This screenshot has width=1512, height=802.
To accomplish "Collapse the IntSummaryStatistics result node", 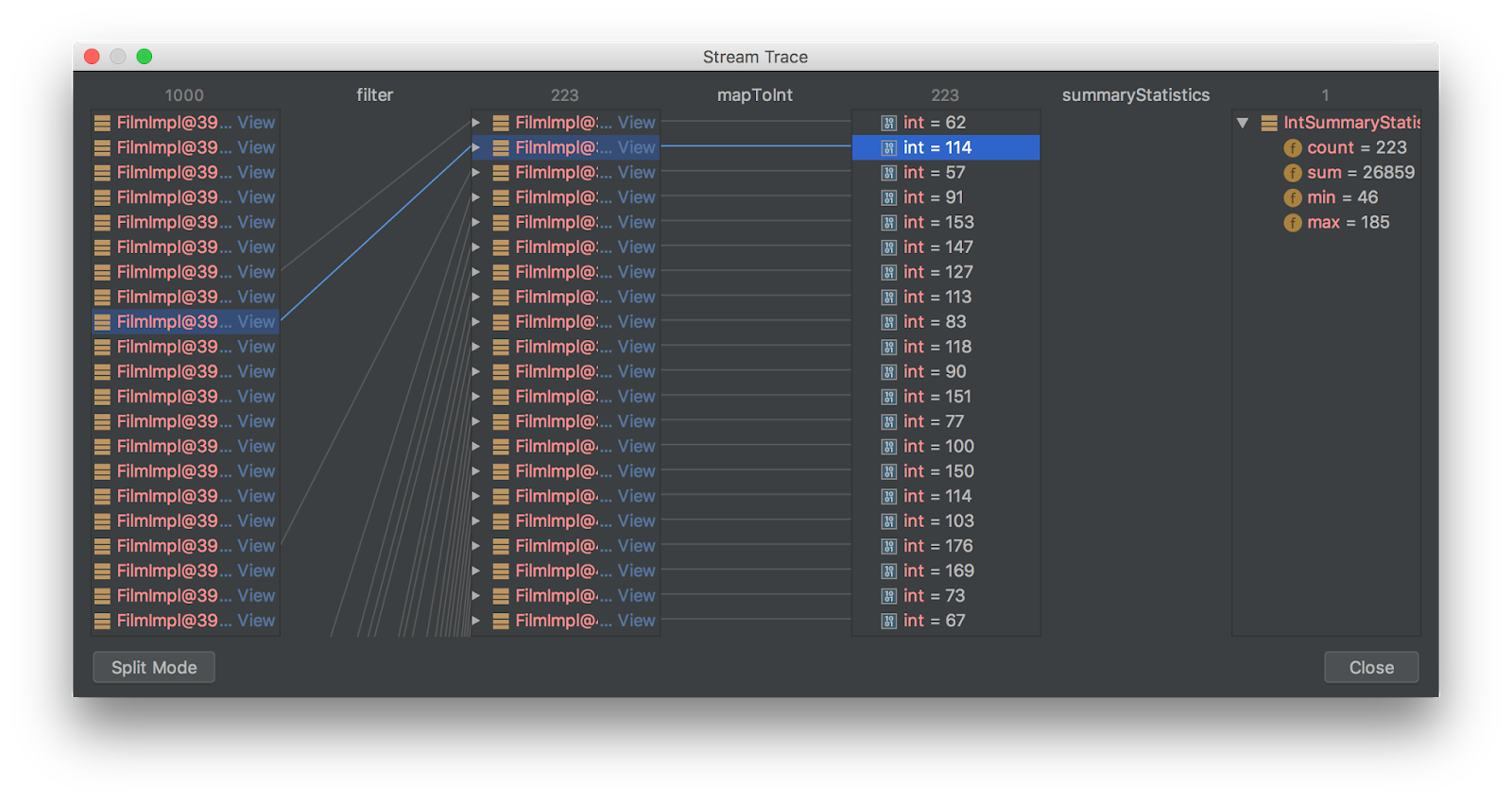I will coord(1243,123).
